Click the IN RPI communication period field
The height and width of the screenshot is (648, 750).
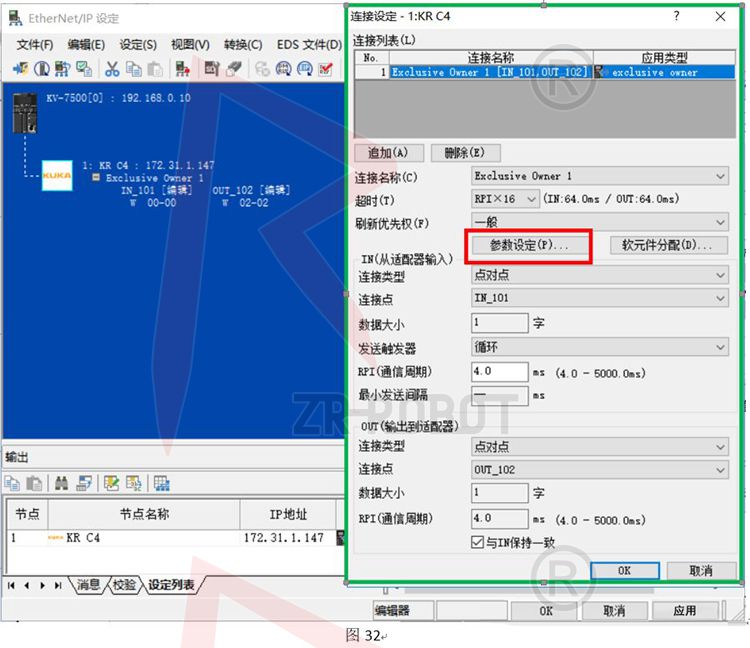(499, 372)
